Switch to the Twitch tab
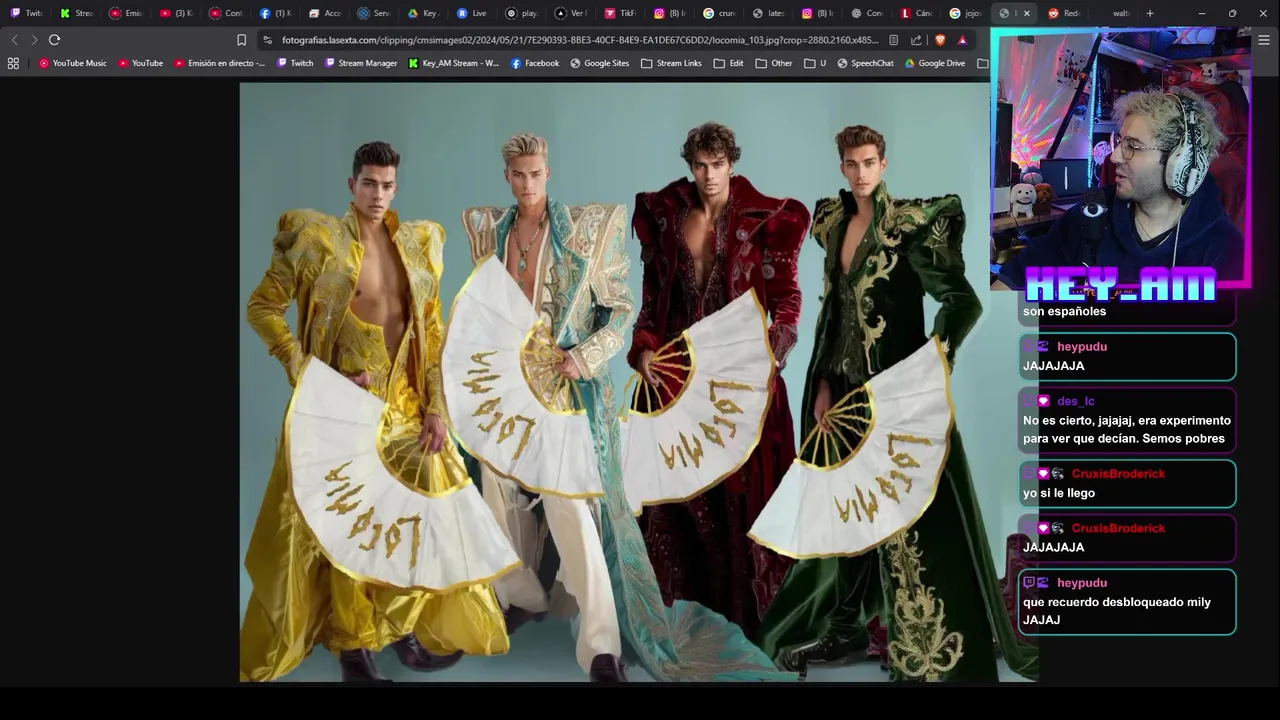This screenshot has height=720, width=1280. [x=27, y=13]
